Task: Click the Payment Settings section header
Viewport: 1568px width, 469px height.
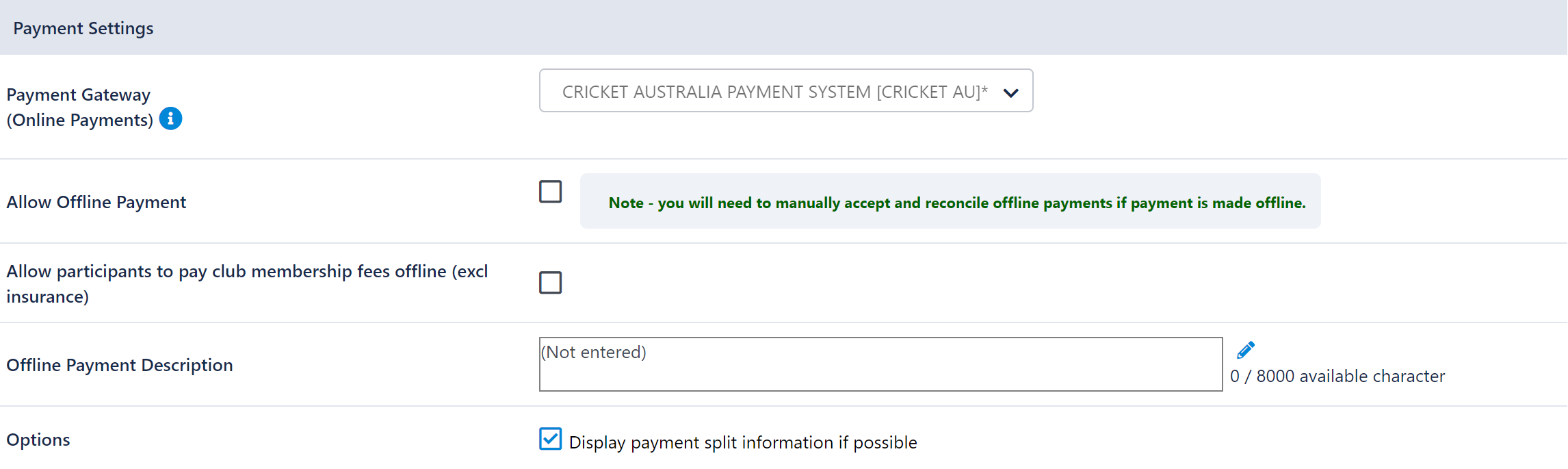Action: pos(83,28)
